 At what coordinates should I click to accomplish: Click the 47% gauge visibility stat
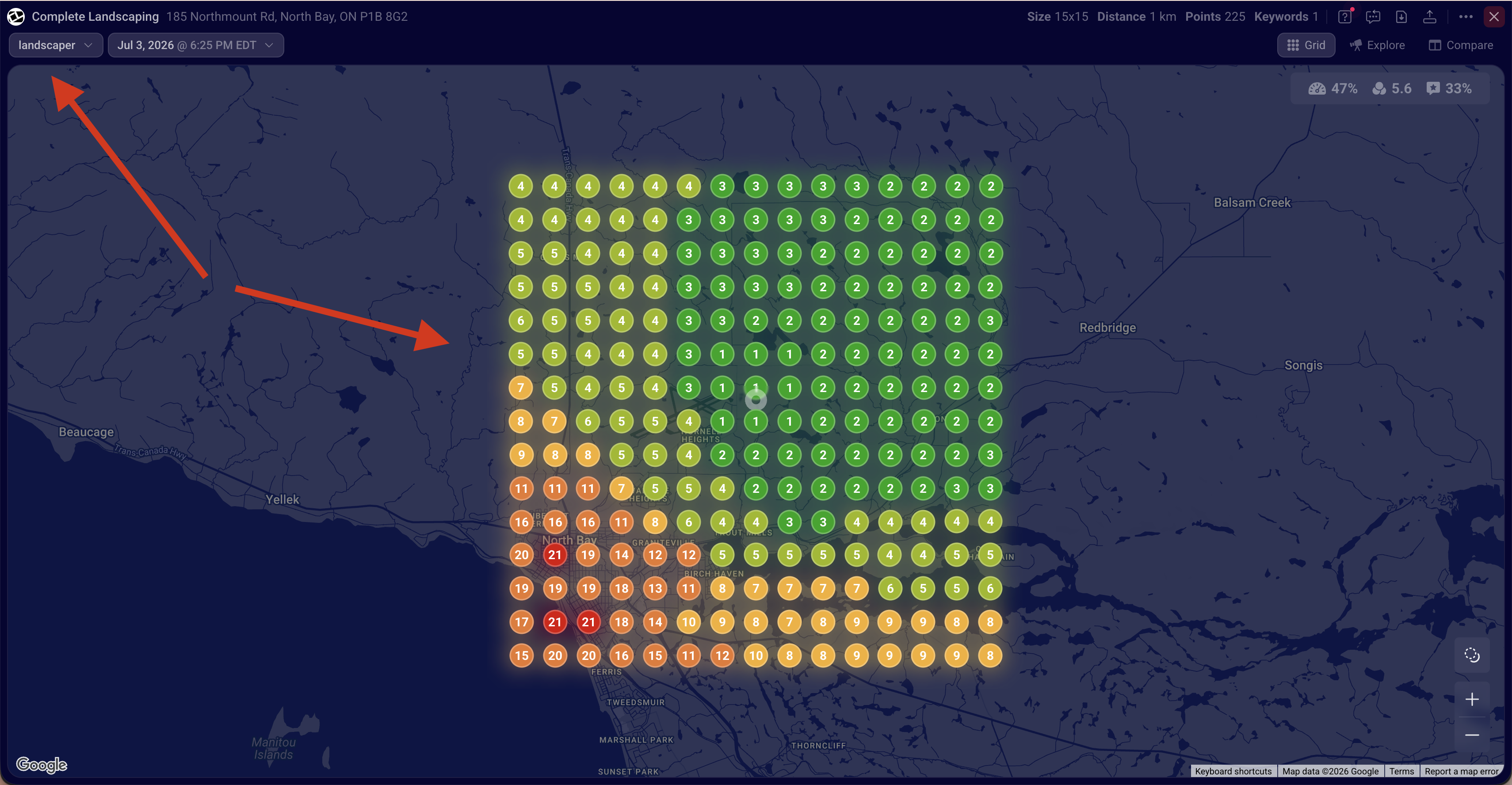point(1333,88)
